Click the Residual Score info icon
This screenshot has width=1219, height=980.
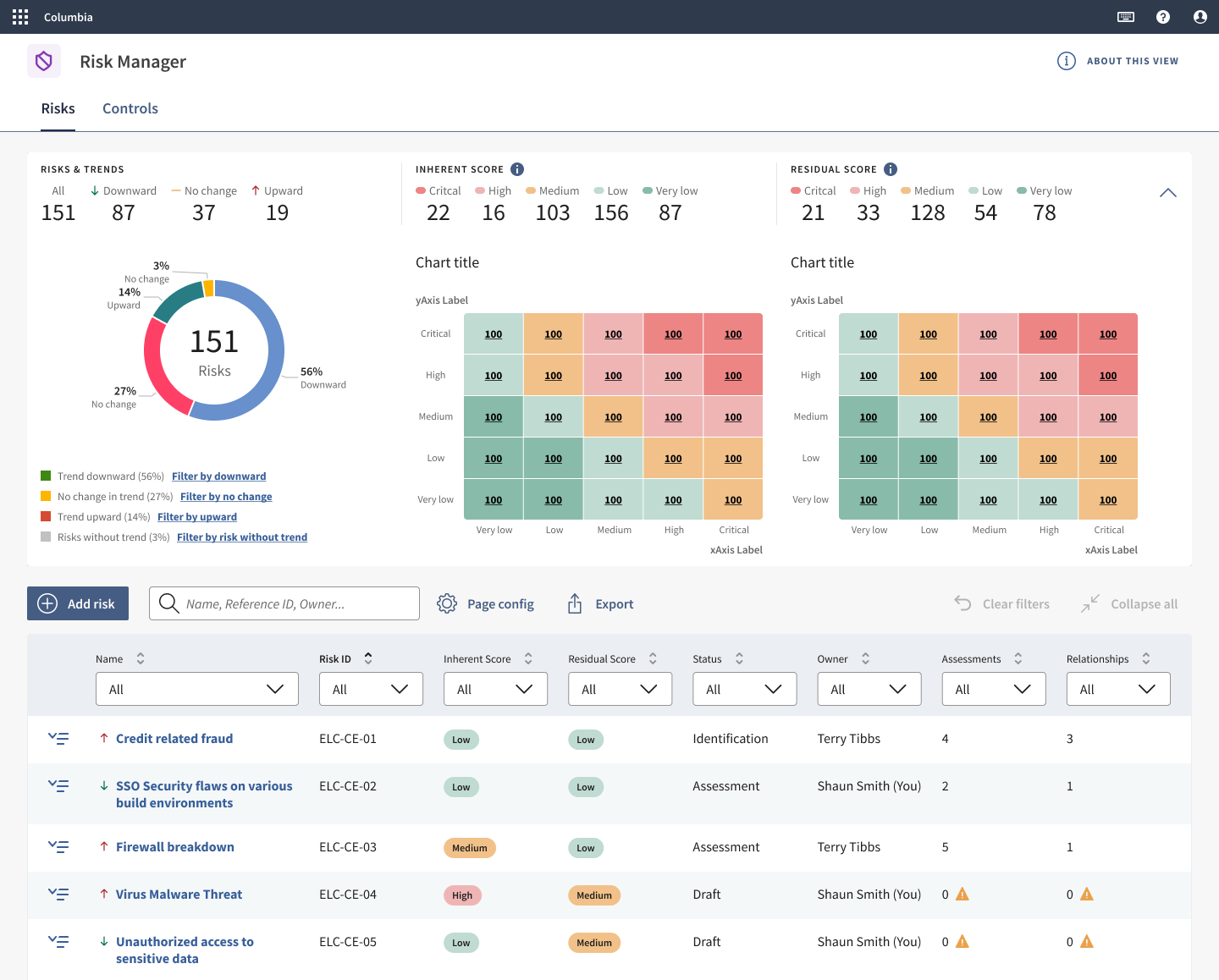pyautogui.click(x=891, y=169)
